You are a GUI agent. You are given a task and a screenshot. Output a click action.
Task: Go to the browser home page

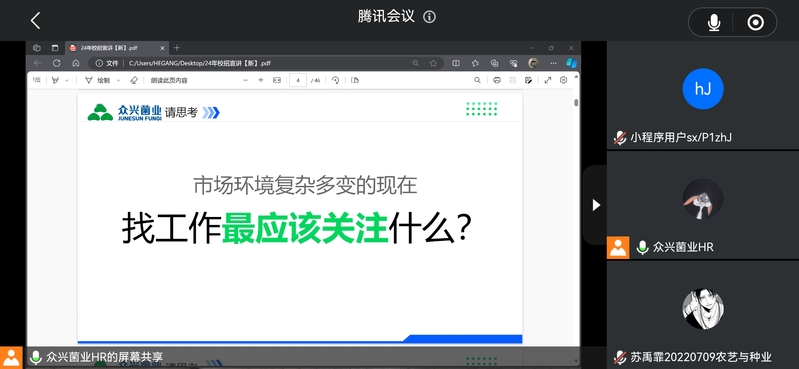point(75,63)
